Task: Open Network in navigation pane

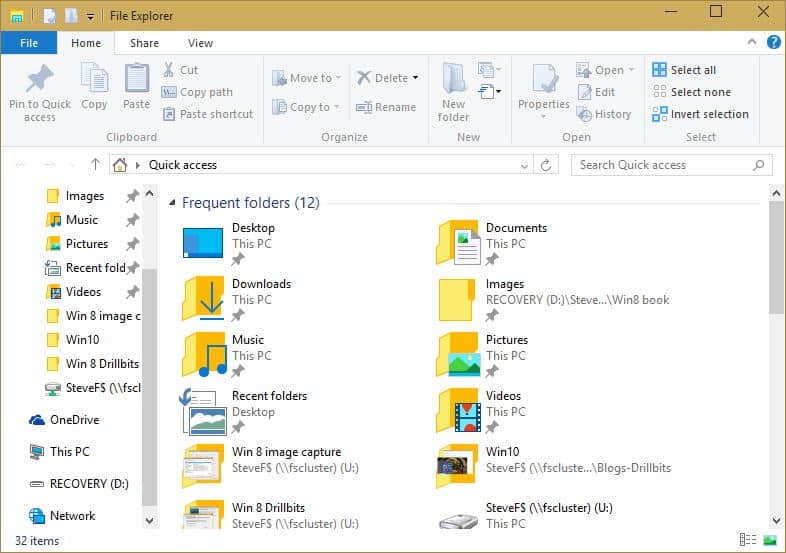Action: point(62,515)
